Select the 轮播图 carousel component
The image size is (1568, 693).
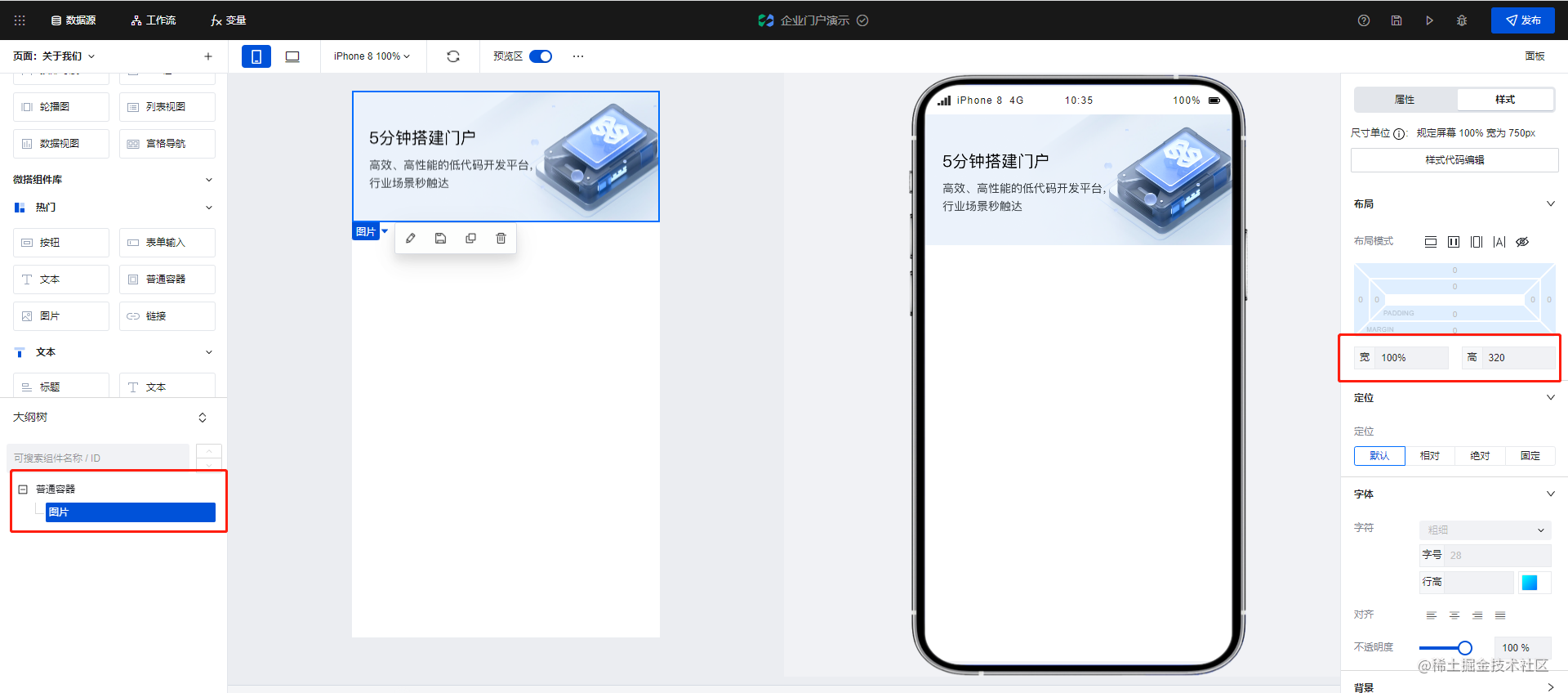pos(61,107)
